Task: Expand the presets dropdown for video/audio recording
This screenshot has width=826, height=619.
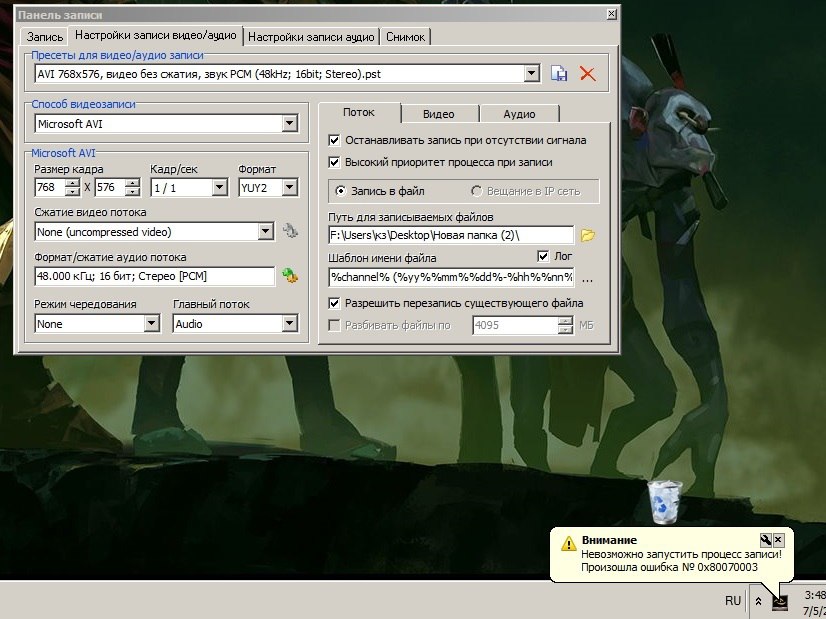Action: click(531, 73)
